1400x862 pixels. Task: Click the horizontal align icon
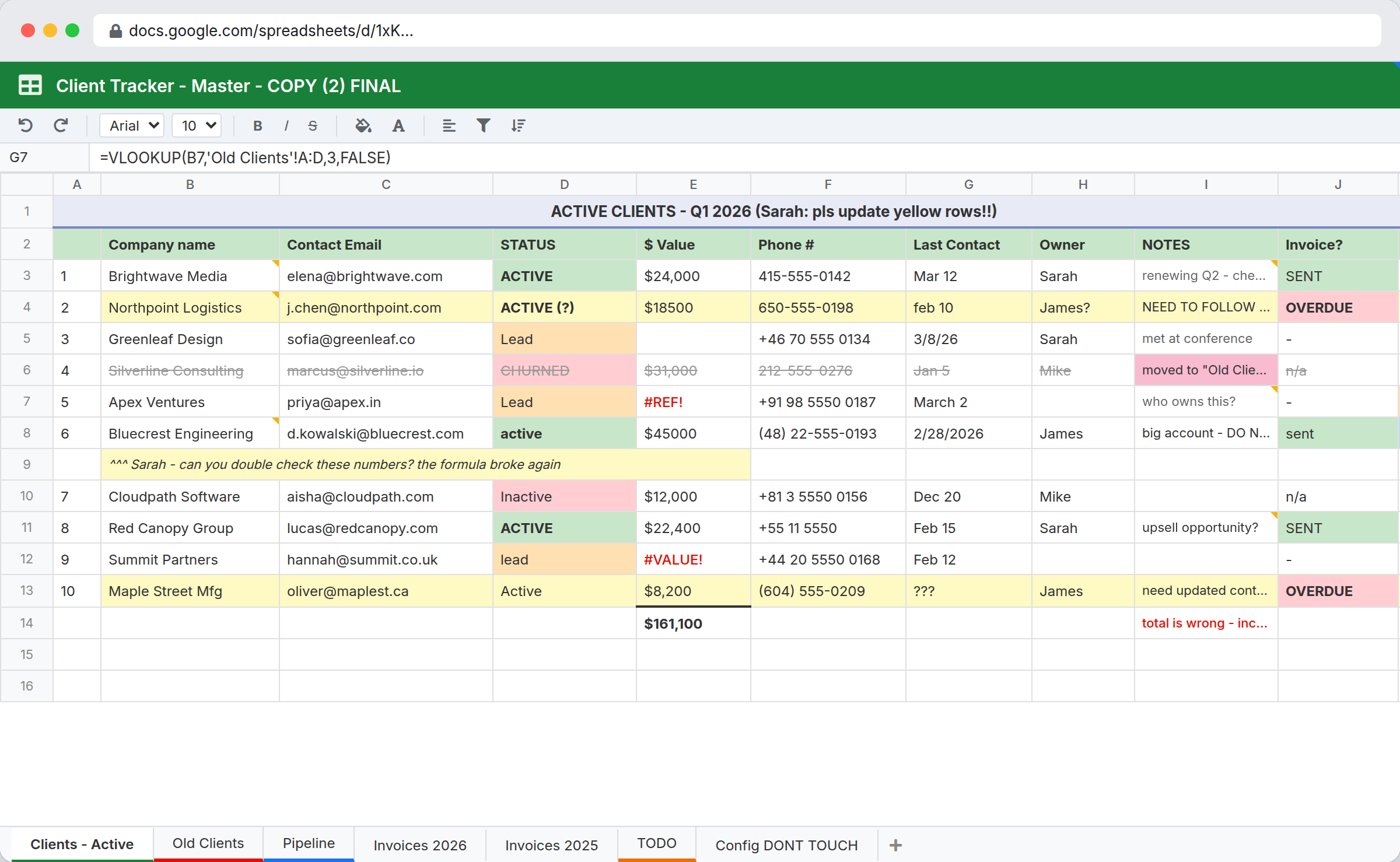[448, 125]
